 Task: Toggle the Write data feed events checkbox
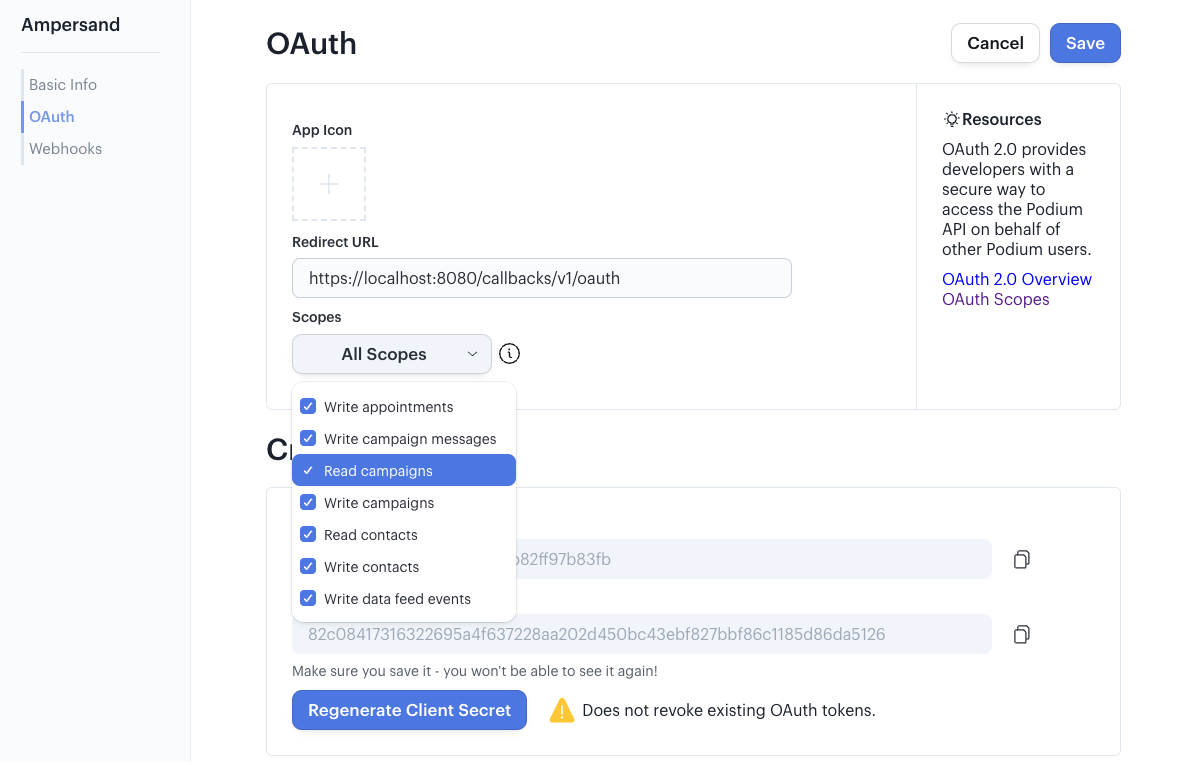308,598
